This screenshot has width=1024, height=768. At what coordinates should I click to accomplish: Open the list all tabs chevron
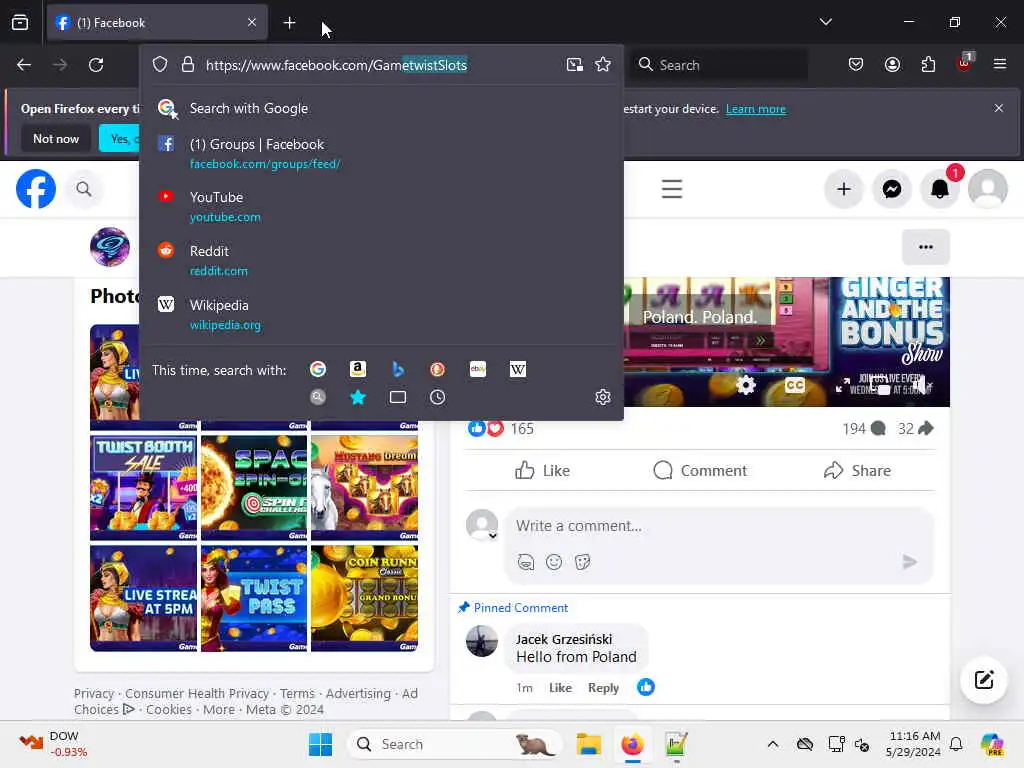(825, 22)
